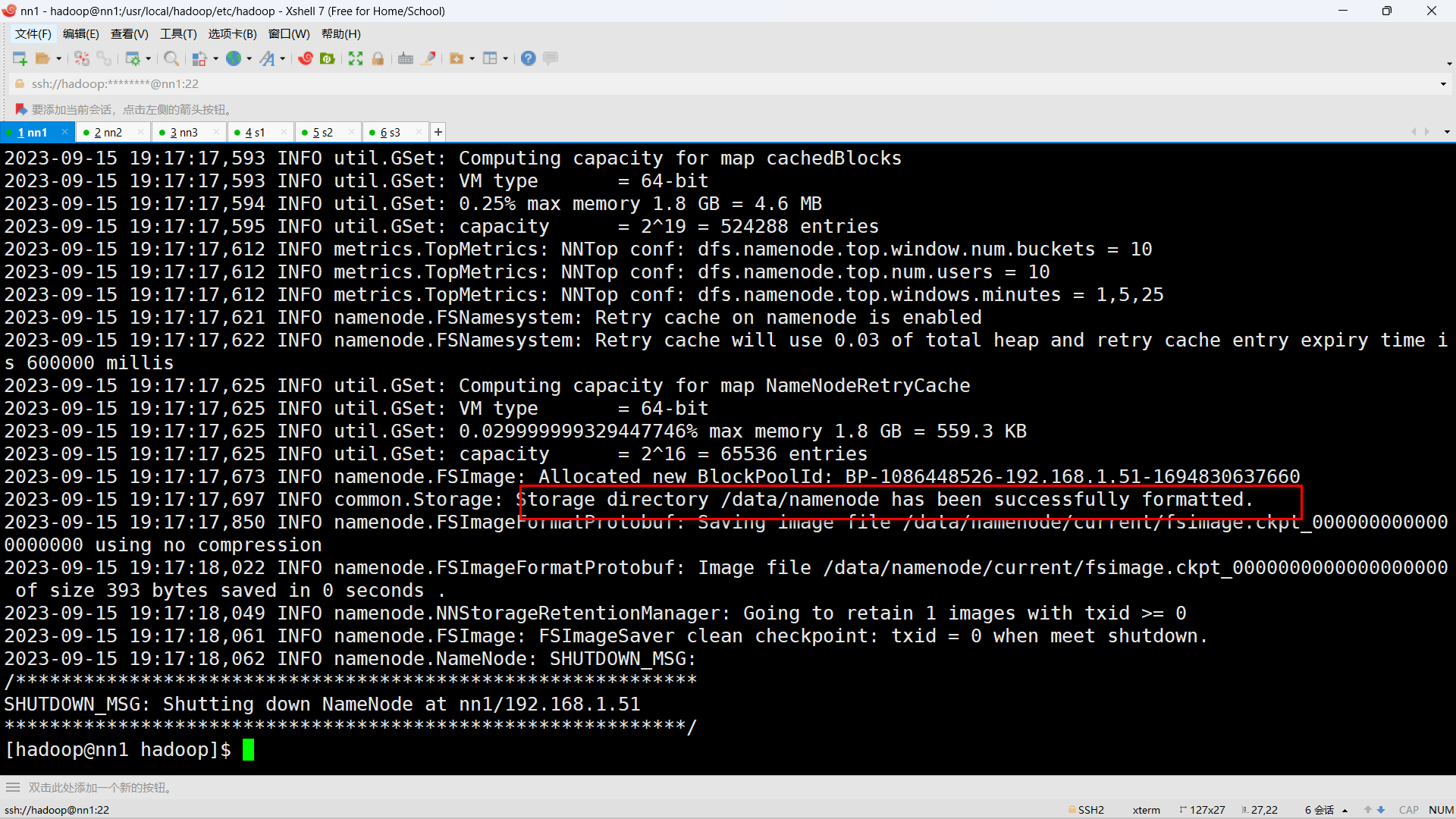Image resolution: width=1456 pixels, height=819 pixels.
Task: Click the highlighter pen toolbar icon
Action: click(428, 58)
